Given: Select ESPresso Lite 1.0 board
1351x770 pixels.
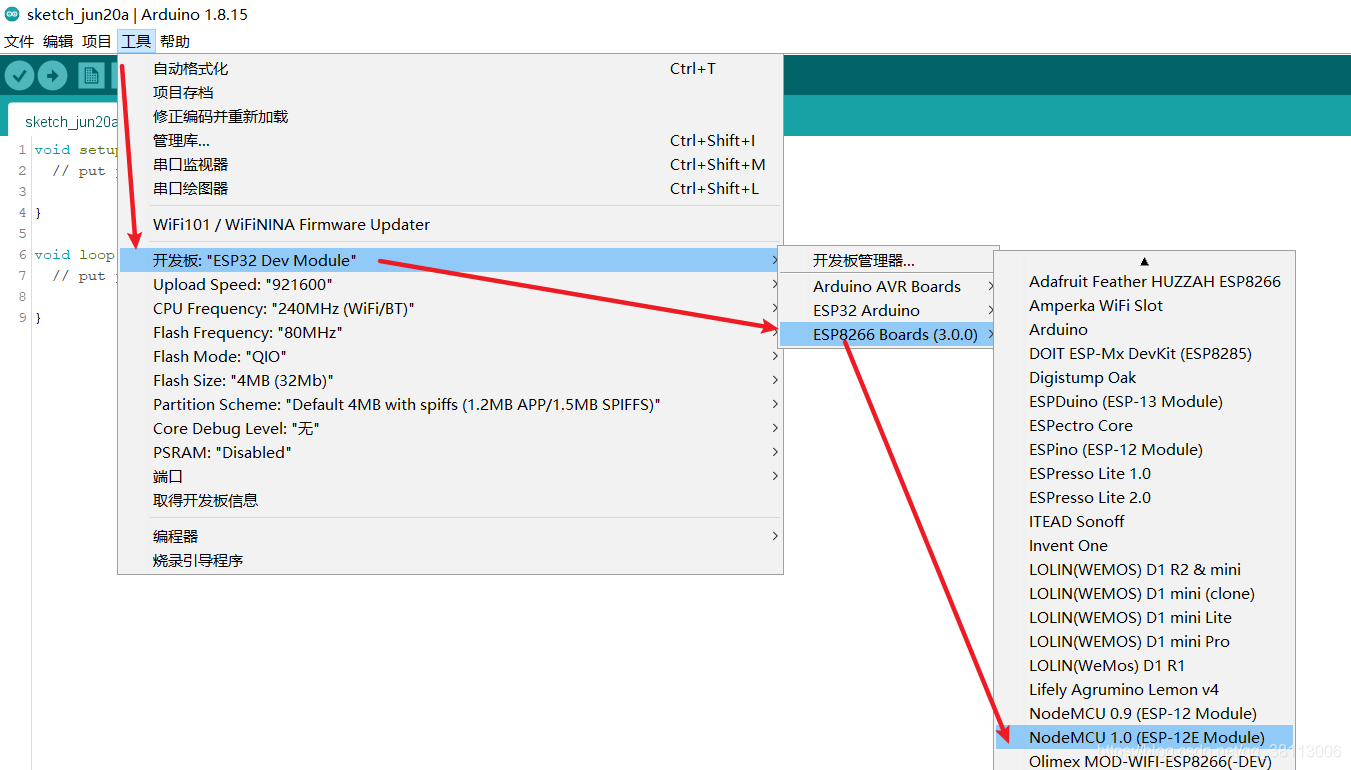Looking at the screenshot, I should point(1144,474).
